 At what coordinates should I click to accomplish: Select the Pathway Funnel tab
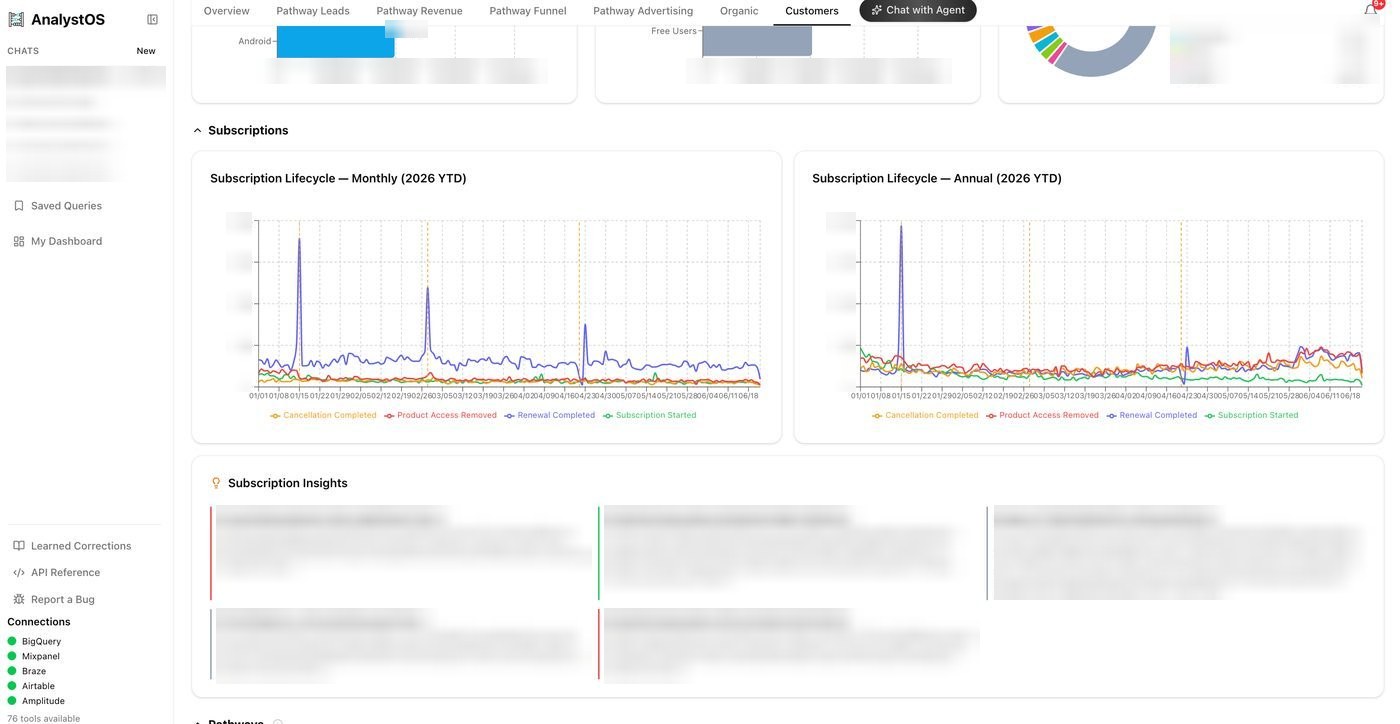(528, 11)
